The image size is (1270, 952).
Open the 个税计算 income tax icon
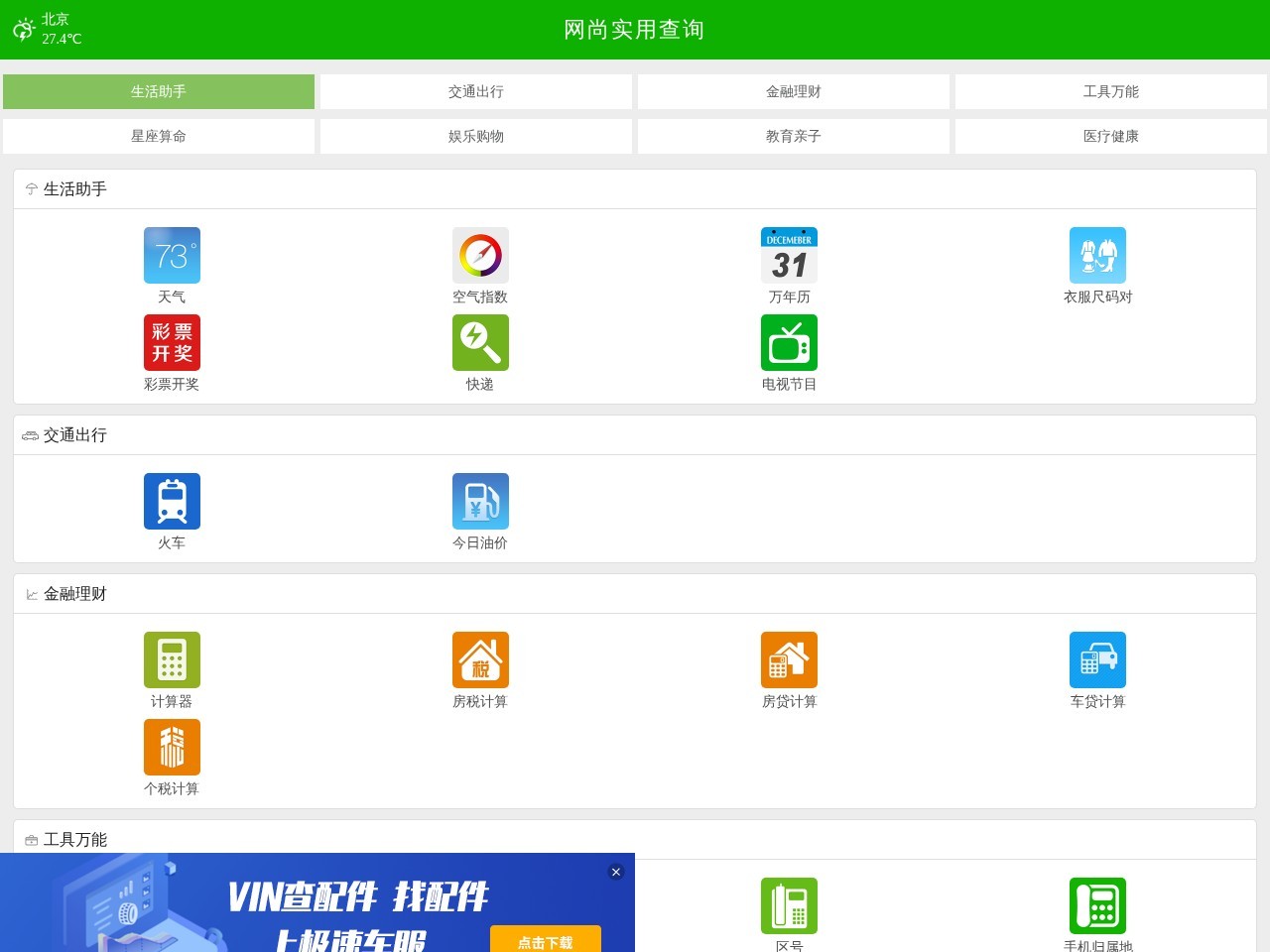[172, 748]
